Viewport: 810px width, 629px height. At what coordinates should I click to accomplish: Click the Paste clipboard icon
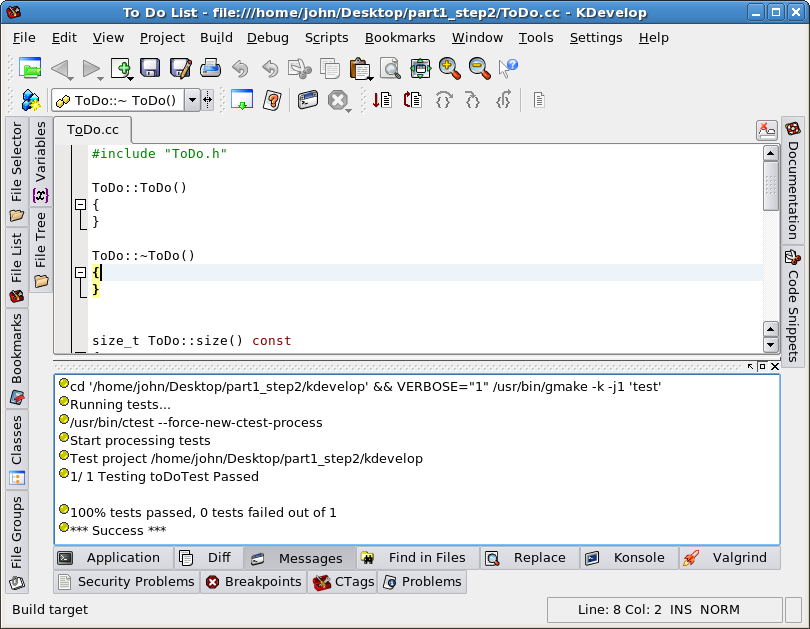click(360, 69)
